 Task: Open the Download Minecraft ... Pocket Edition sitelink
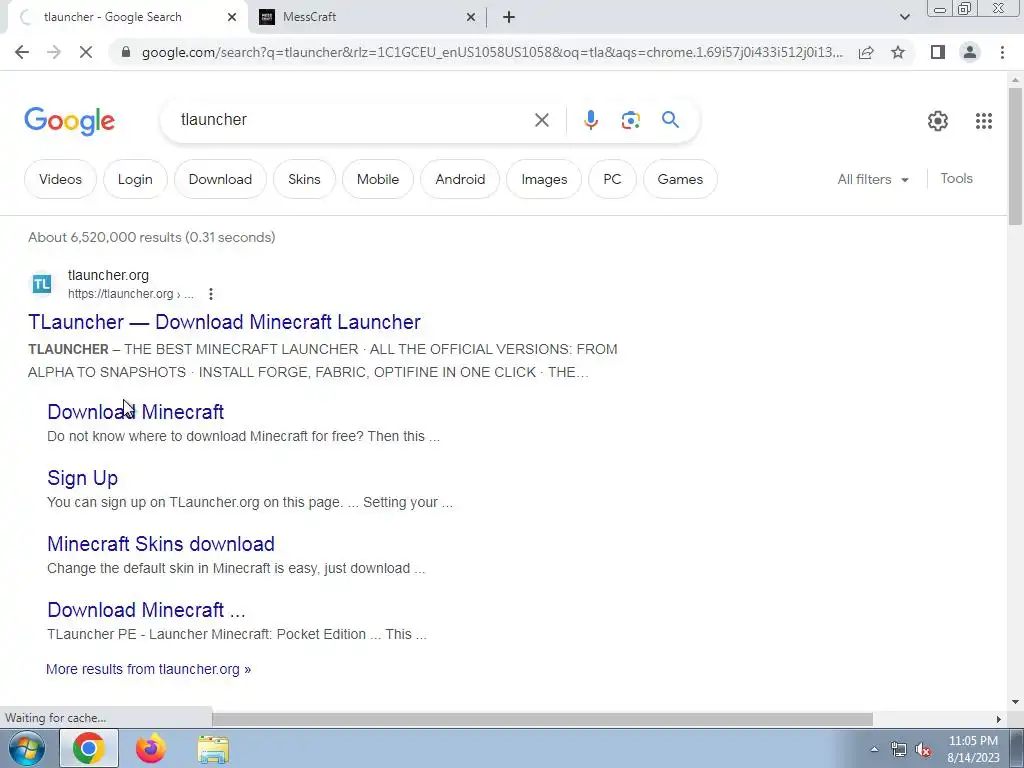[146, 610]
